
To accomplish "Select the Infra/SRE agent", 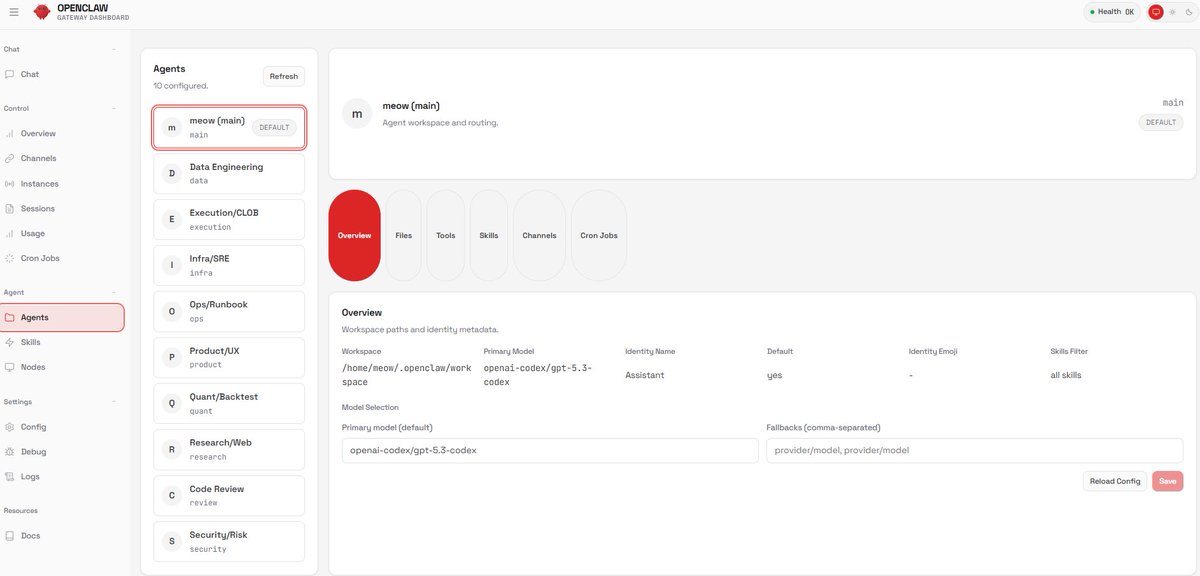I will tap(229, 265).
